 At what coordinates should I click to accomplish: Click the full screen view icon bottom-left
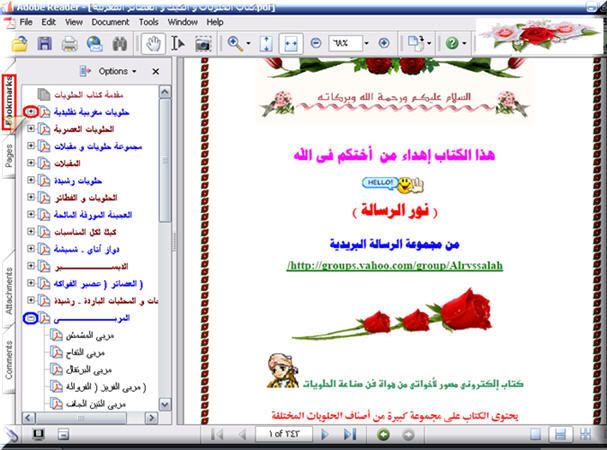38,435
